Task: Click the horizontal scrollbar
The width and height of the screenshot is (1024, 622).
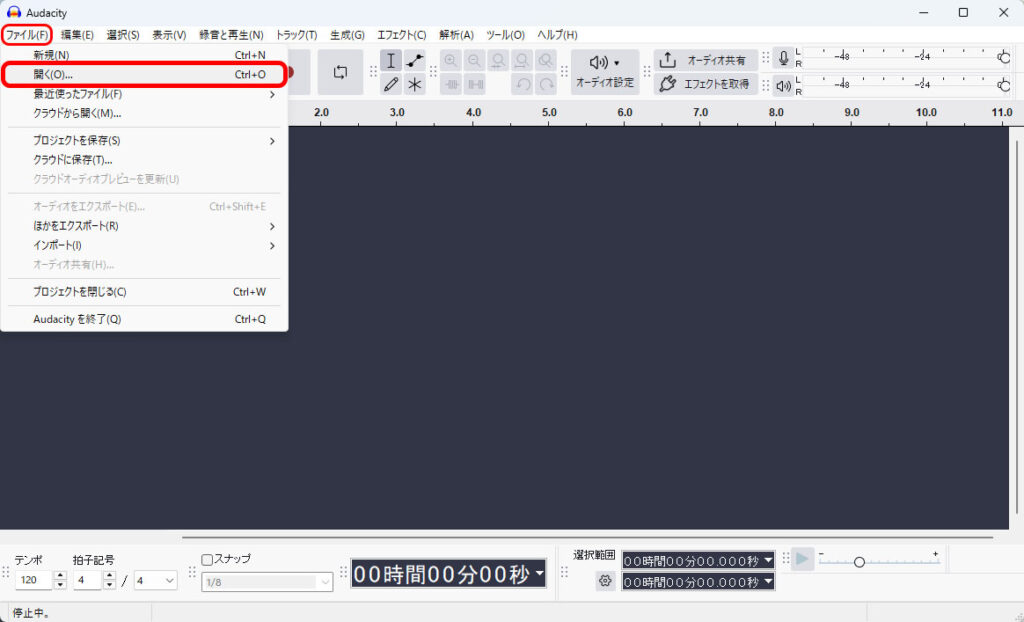Action: click(x=588, y=538)
